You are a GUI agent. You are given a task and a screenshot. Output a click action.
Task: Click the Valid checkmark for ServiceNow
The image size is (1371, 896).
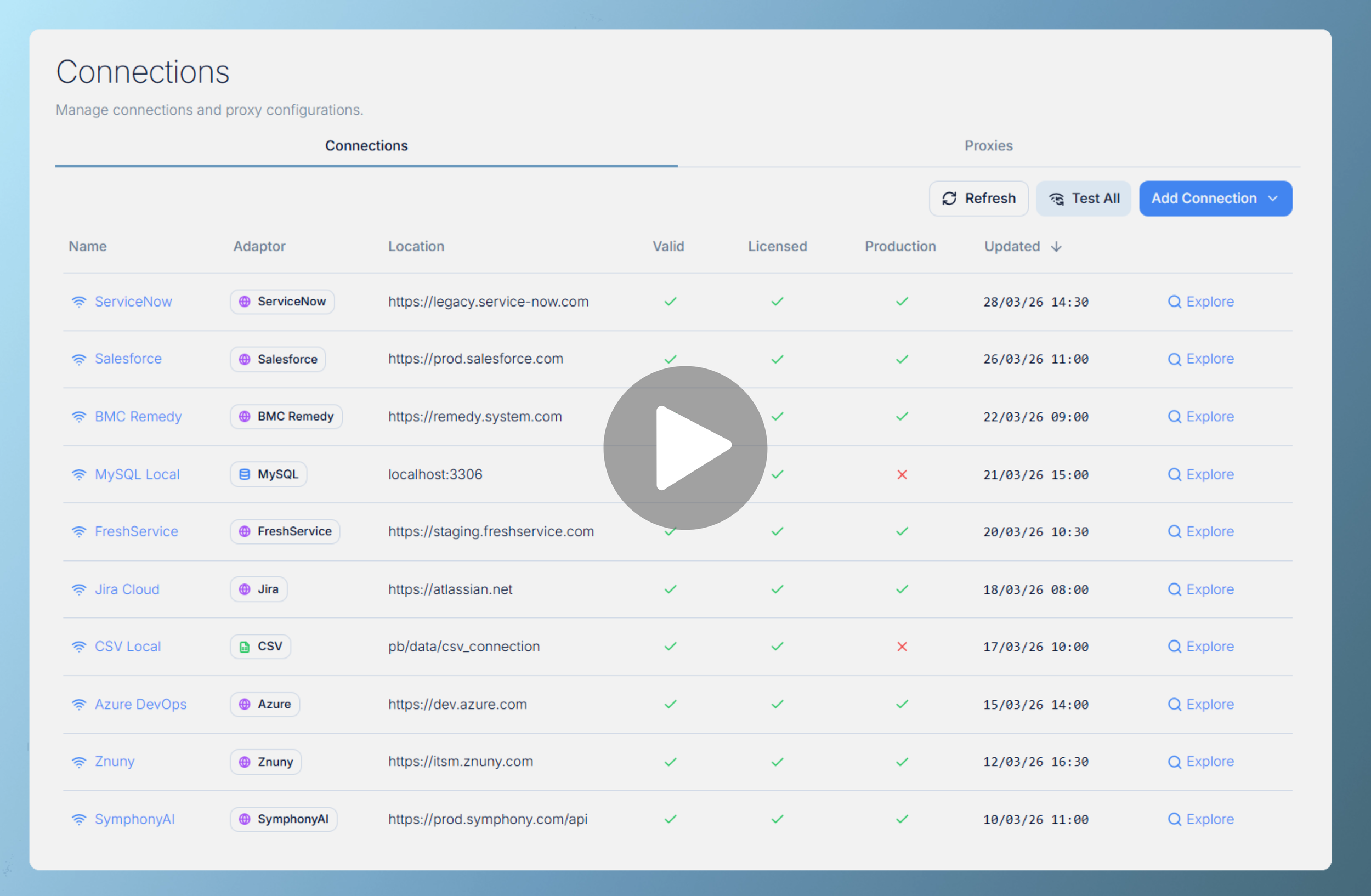671,302
